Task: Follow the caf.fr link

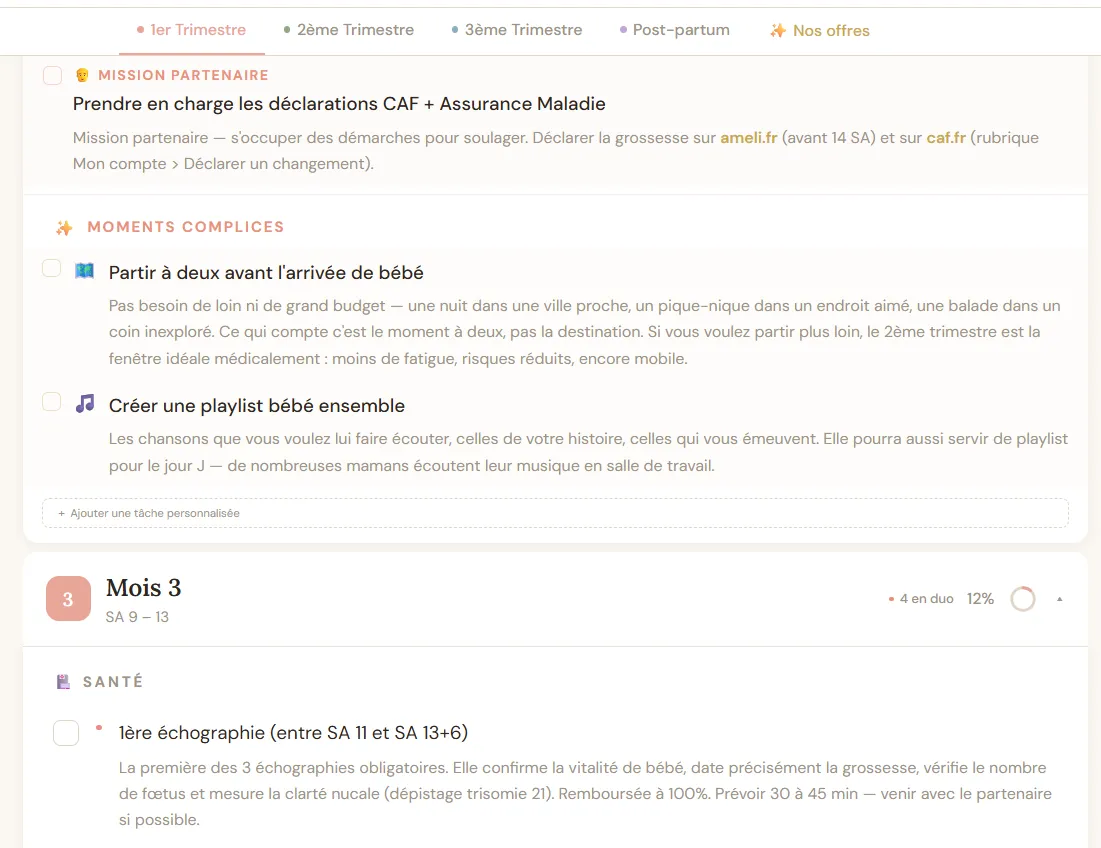Action: point(946,138)
